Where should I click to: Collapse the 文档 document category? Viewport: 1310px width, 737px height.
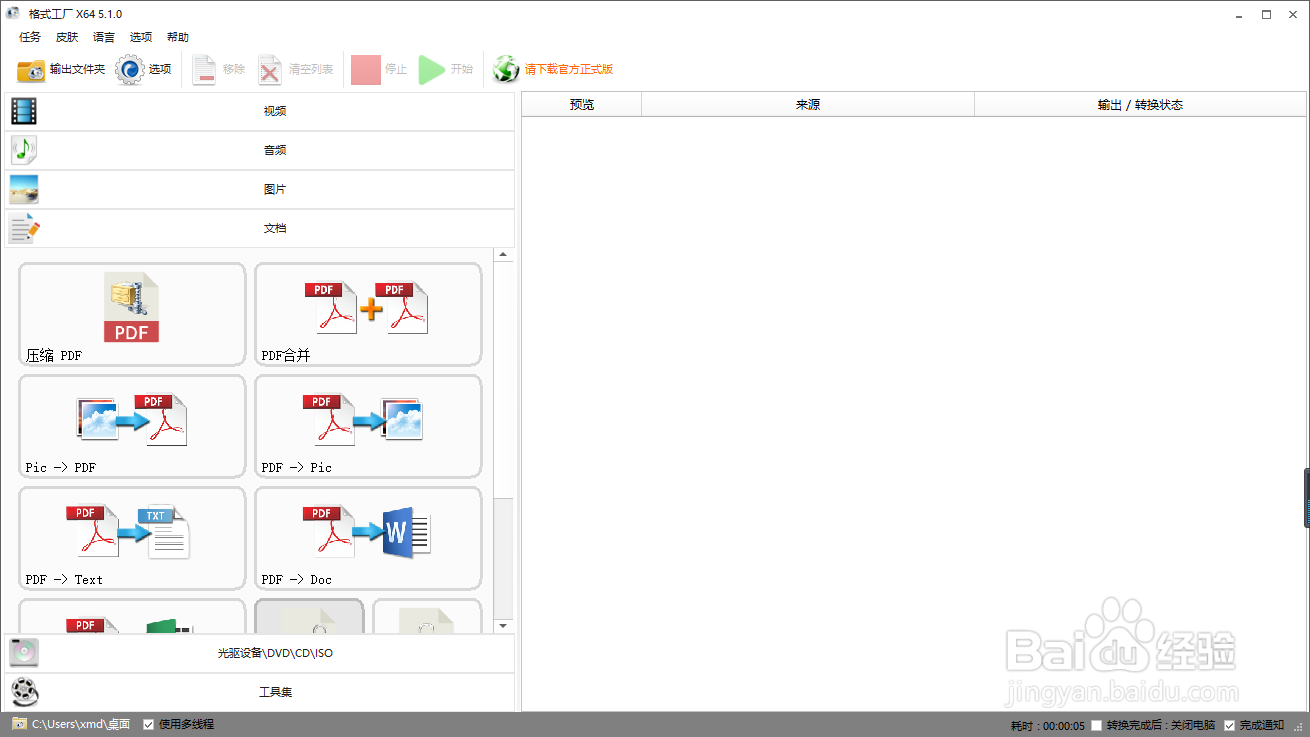[x=260, y=228]
